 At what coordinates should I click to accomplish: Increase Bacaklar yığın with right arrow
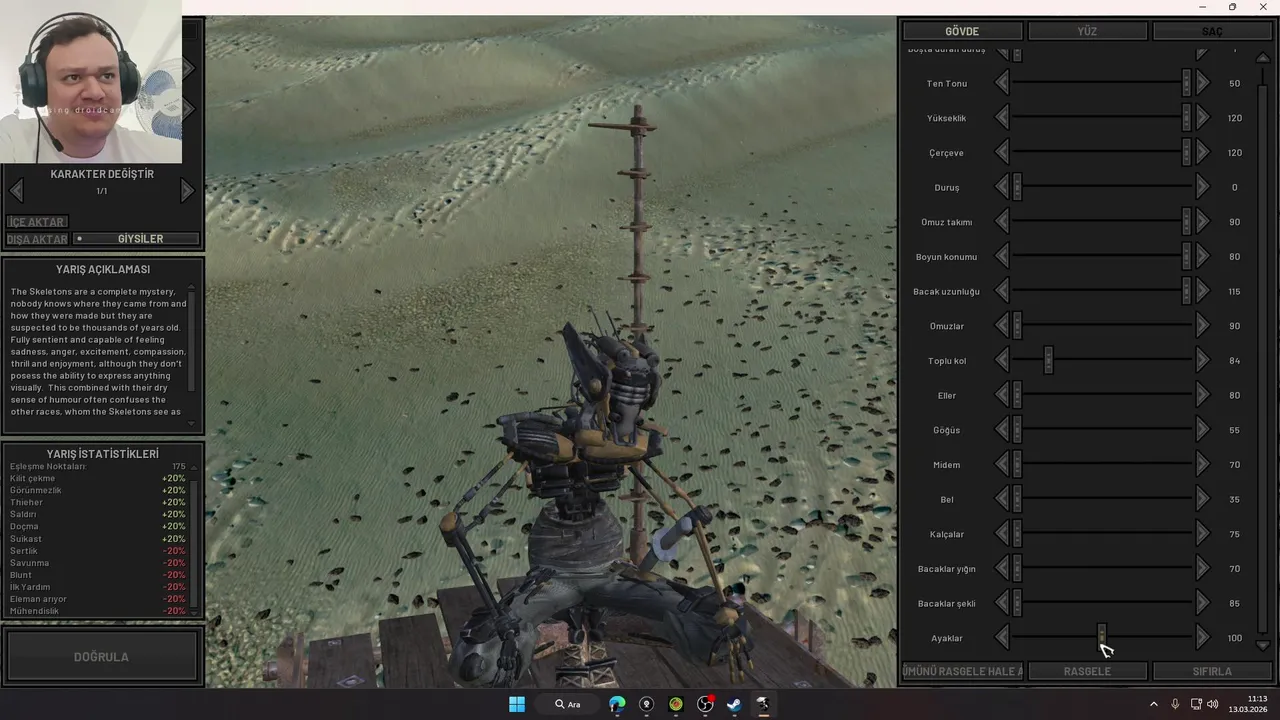coord(1203,568)
